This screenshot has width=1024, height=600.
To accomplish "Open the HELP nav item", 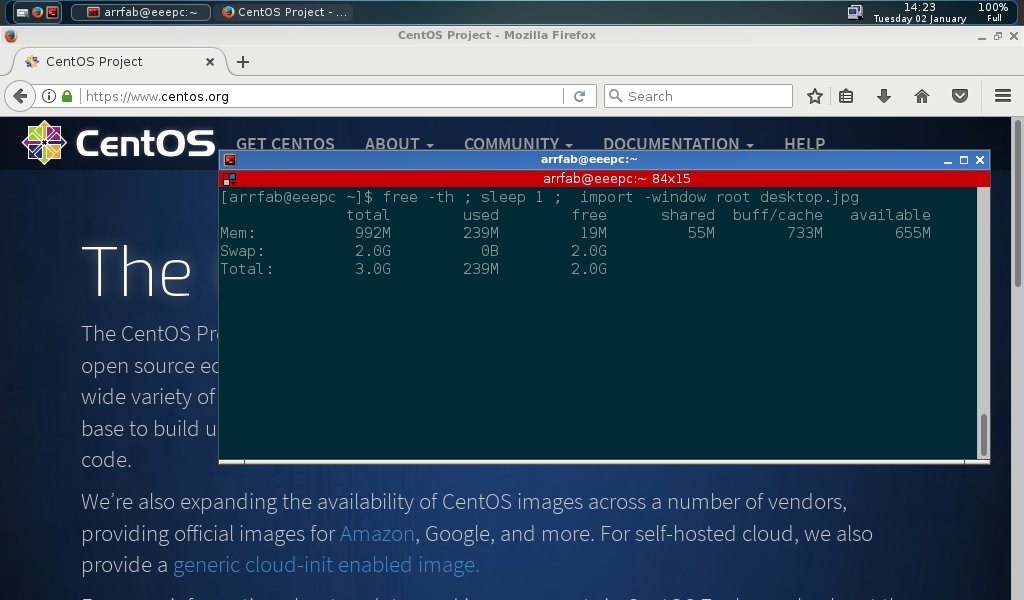I will 805,144.
